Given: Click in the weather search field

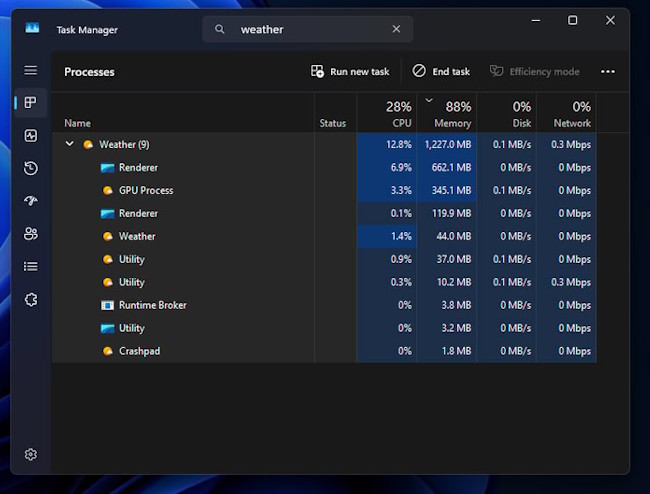Looking at the screenshot, I should (308, 29).
